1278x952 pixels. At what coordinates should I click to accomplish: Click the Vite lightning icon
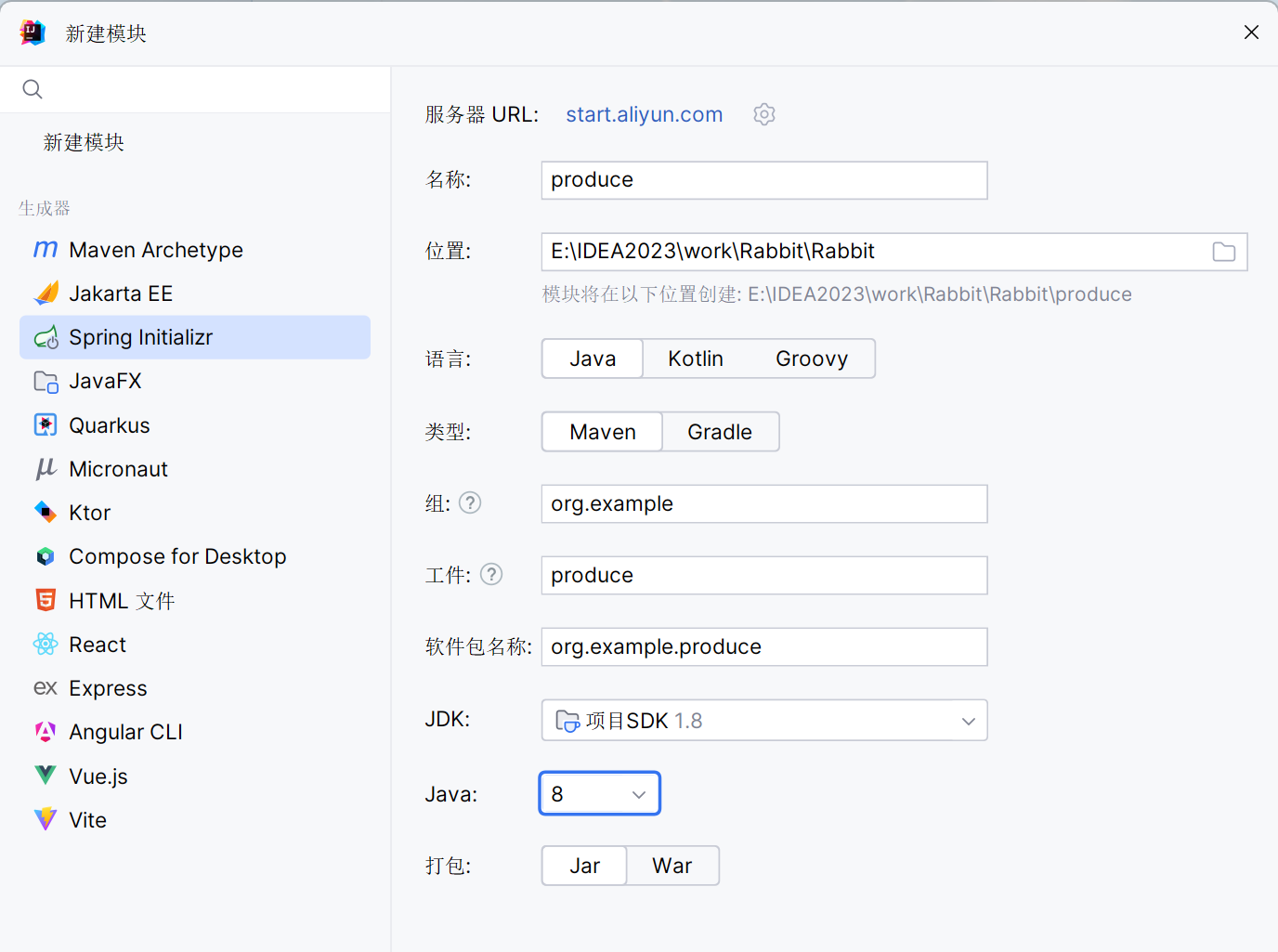tap(46, 819)
